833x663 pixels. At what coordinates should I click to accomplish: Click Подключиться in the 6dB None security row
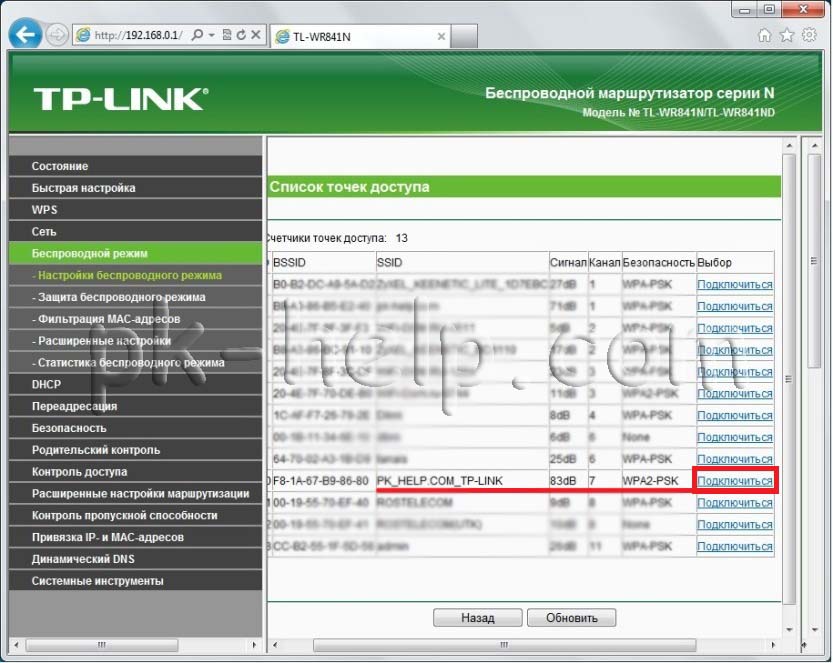point(735,437)
